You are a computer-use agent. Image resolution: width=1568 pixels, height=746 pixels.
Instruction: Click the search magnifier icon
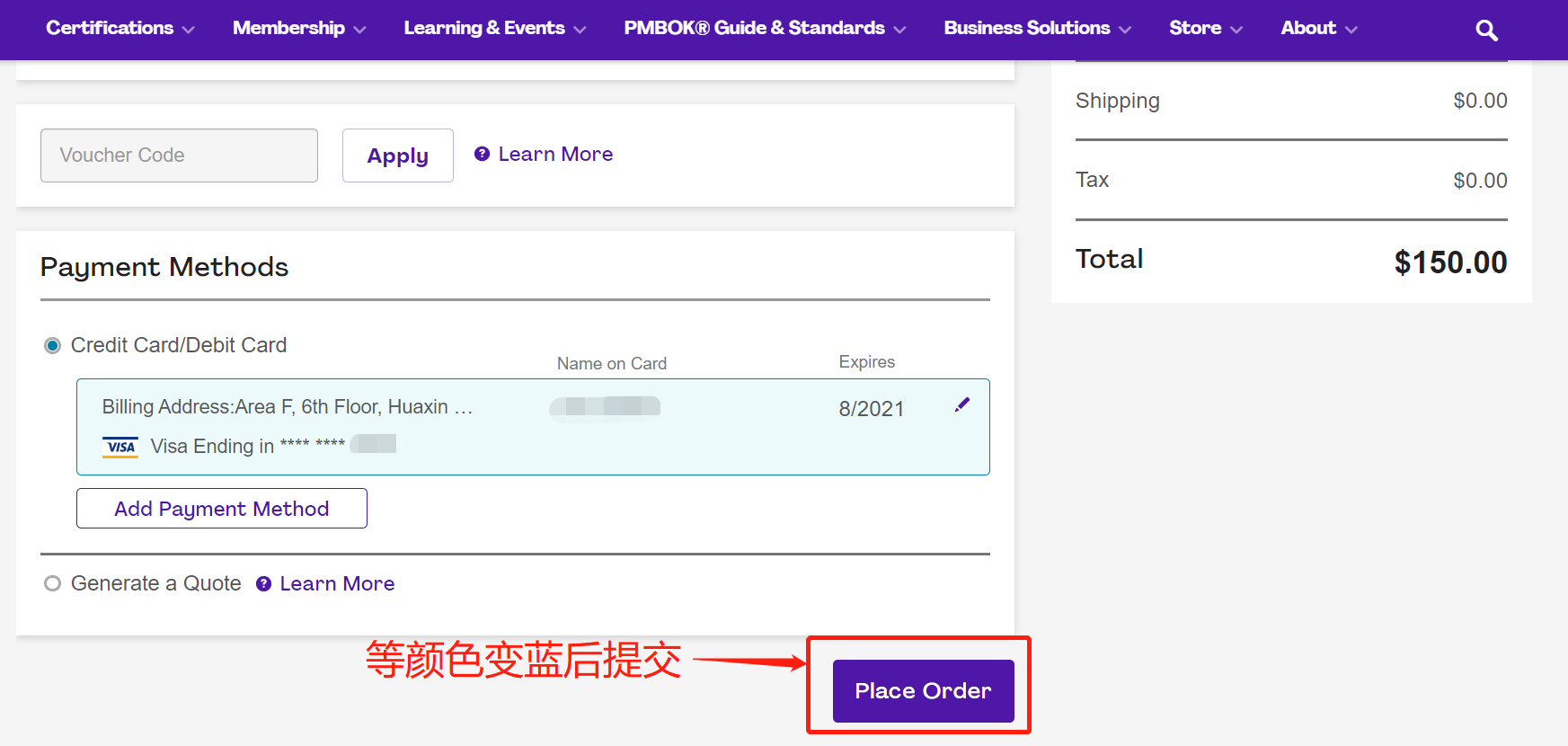[x=1486, y=31]
